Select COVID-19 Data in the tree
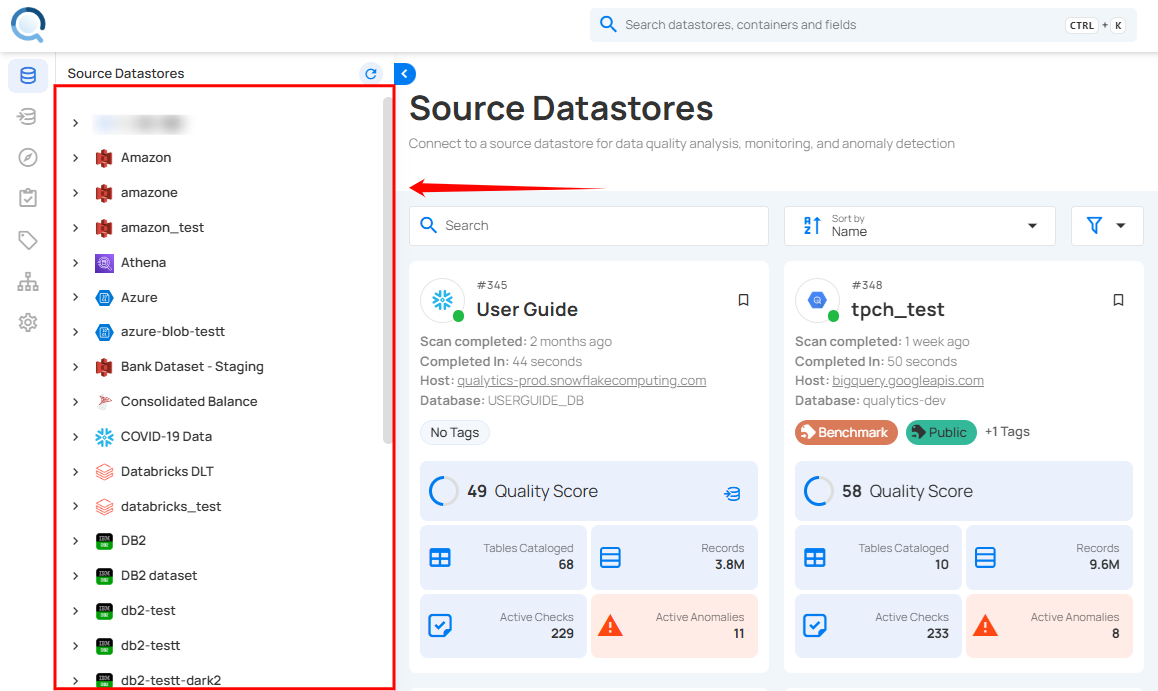 pos(166,437)
